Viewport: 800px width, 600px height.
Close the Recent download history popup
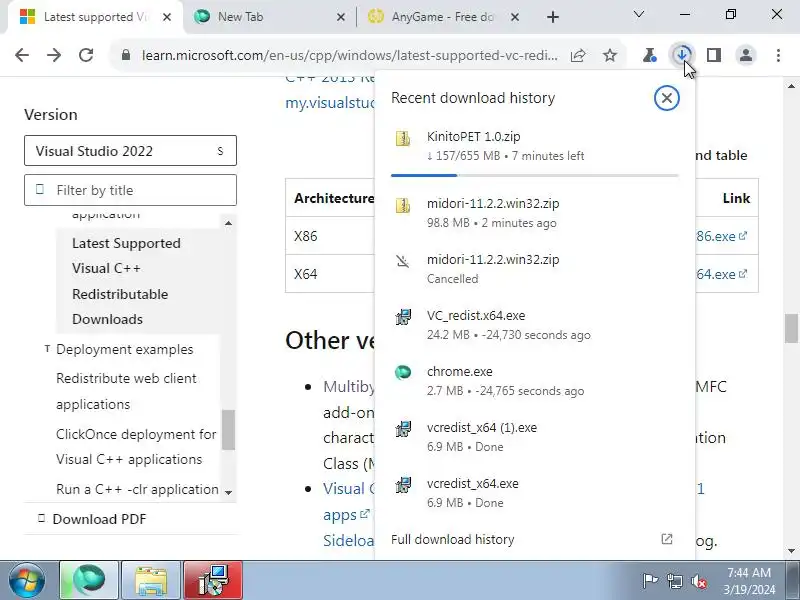[x=666, y=98]
